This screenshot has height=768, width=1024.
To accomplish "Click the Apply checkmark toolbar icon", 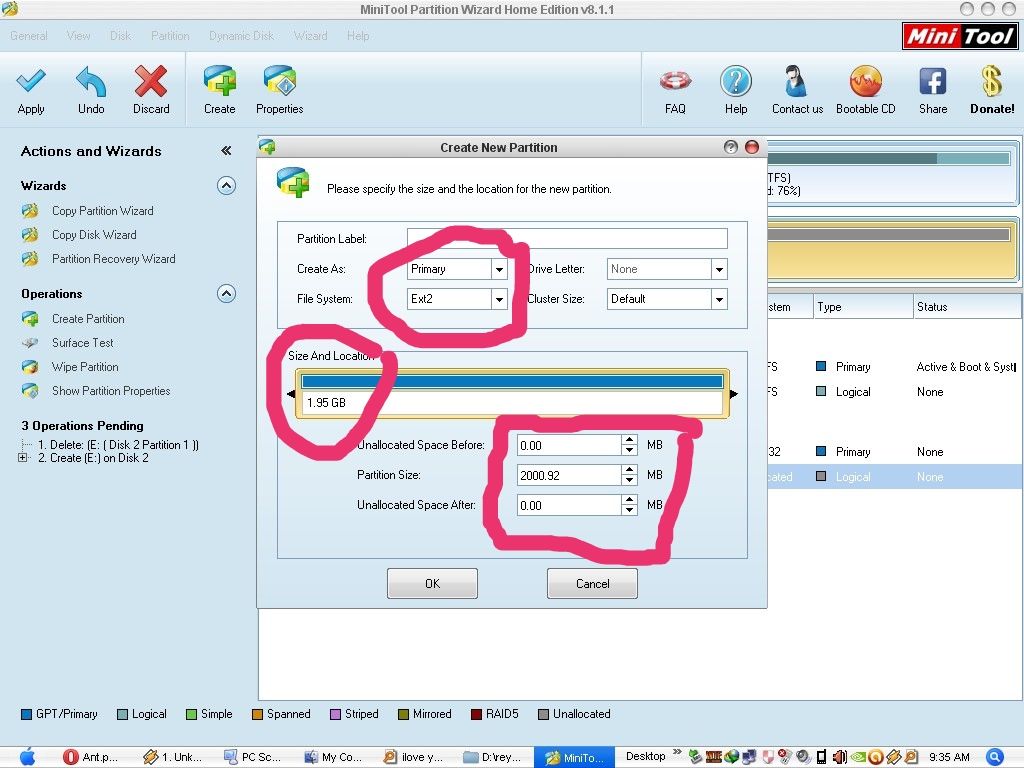I will (x=31, y=83).
